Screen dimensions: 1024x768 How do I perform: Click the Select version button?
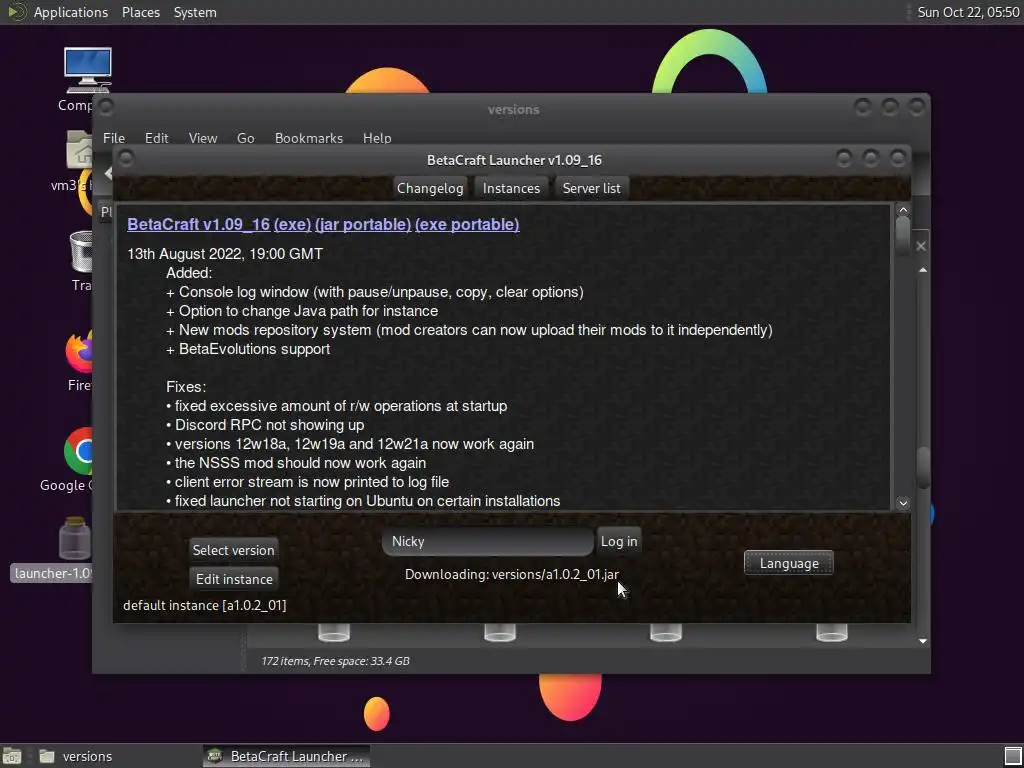click(233, 550)
